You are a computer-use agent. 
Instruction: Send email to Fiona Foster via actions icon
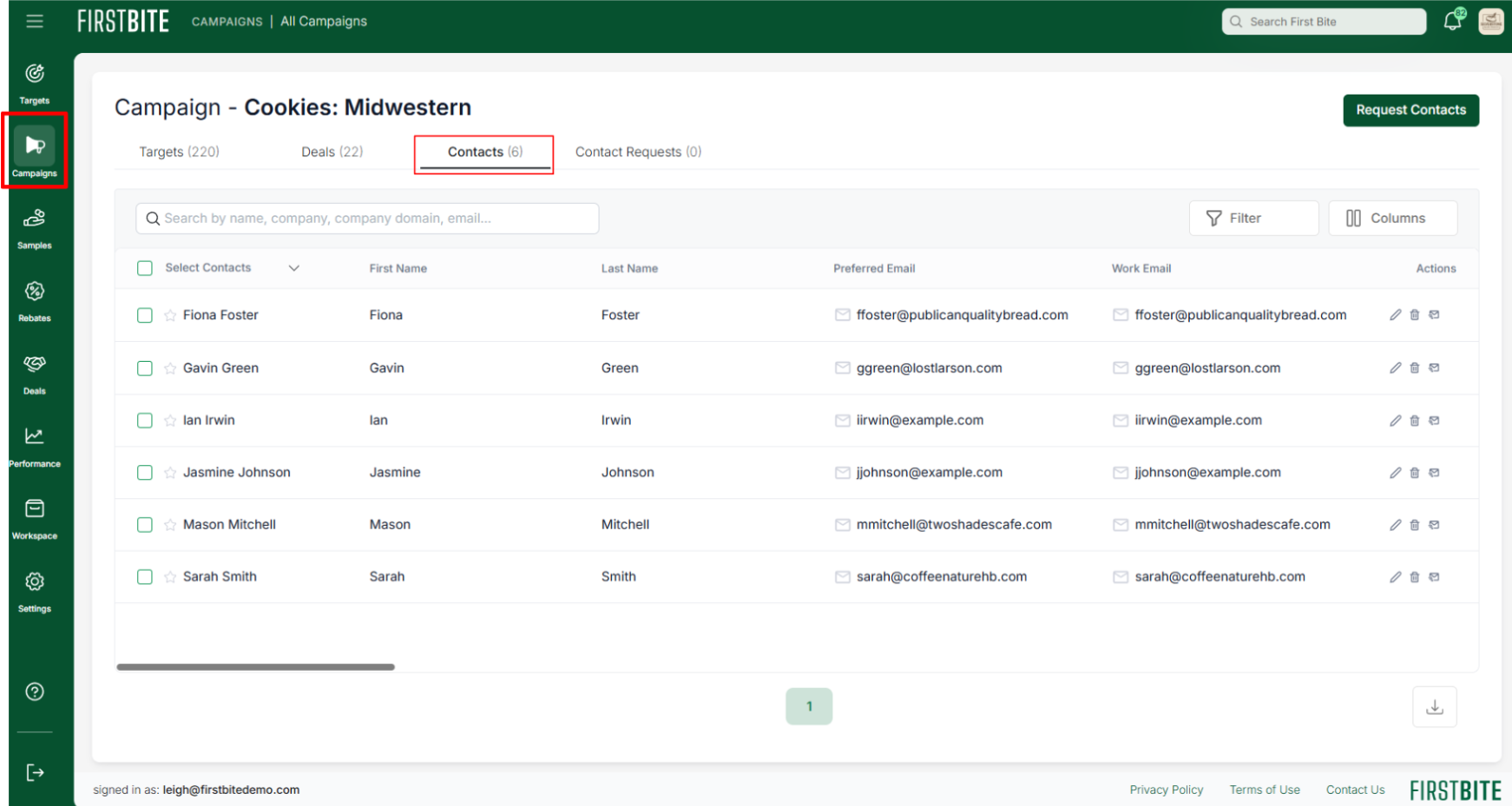click(1434, 315)
